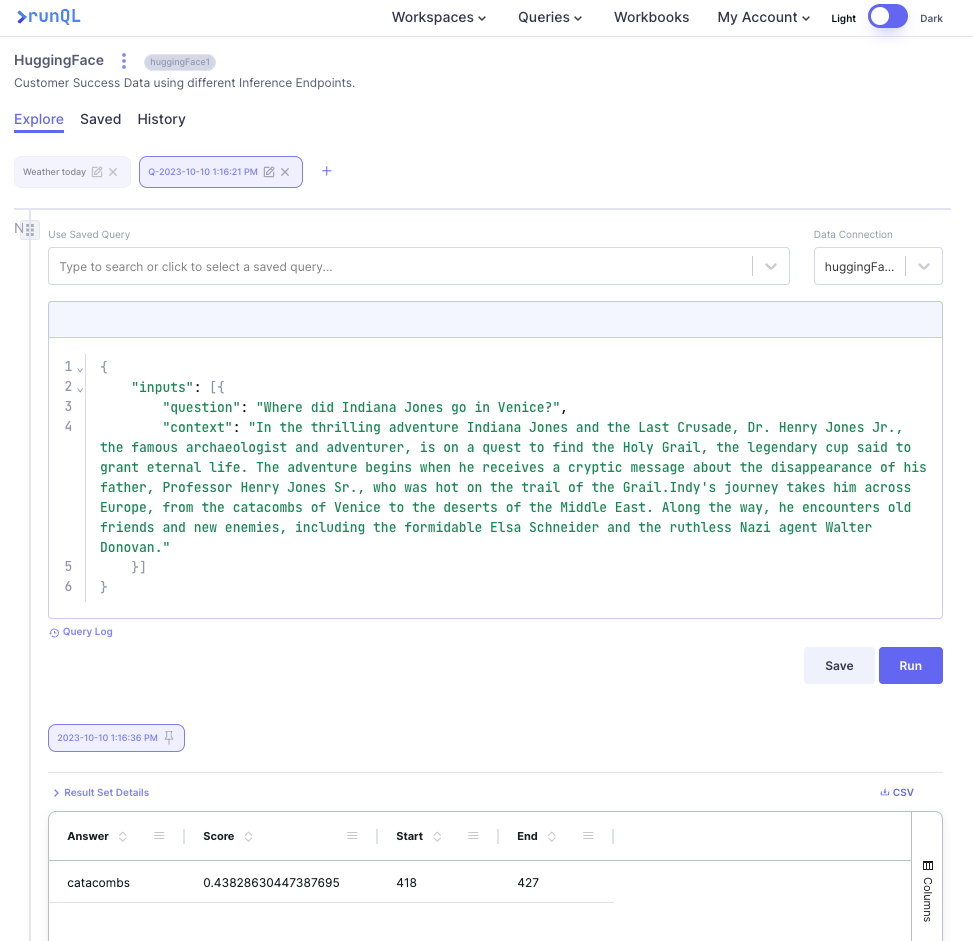Download results as CSV
The width and height of the screenshot is (973, 941).
click(x=897, y=792)
